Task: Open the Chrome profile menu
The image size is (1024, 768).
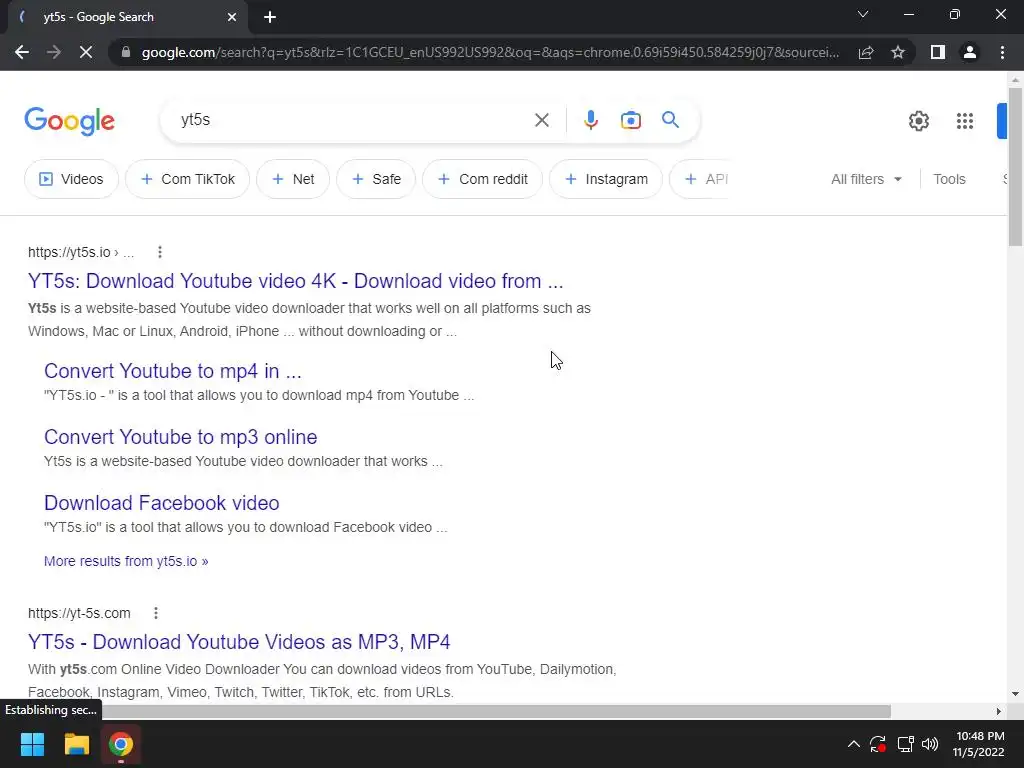Action: point(970,52)
